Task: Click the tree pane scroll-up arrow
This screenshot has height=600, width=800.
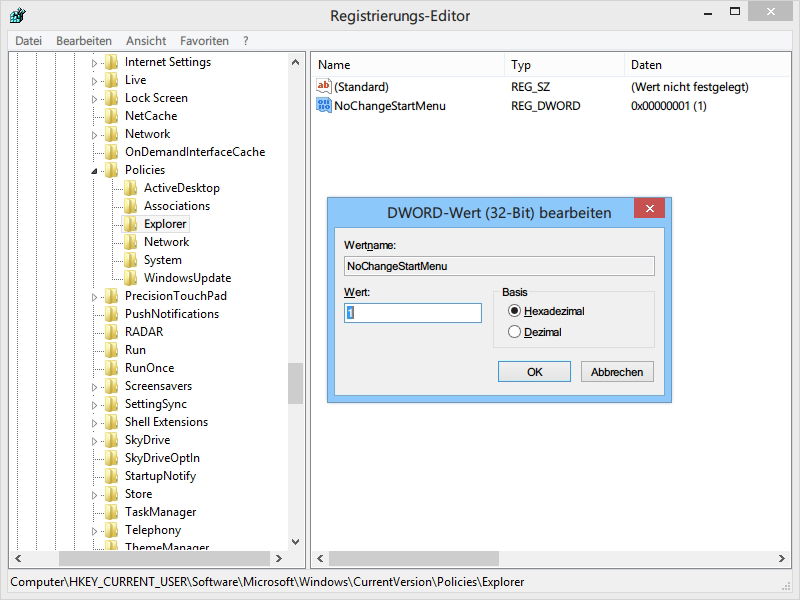Action: (x=295, y=62)
